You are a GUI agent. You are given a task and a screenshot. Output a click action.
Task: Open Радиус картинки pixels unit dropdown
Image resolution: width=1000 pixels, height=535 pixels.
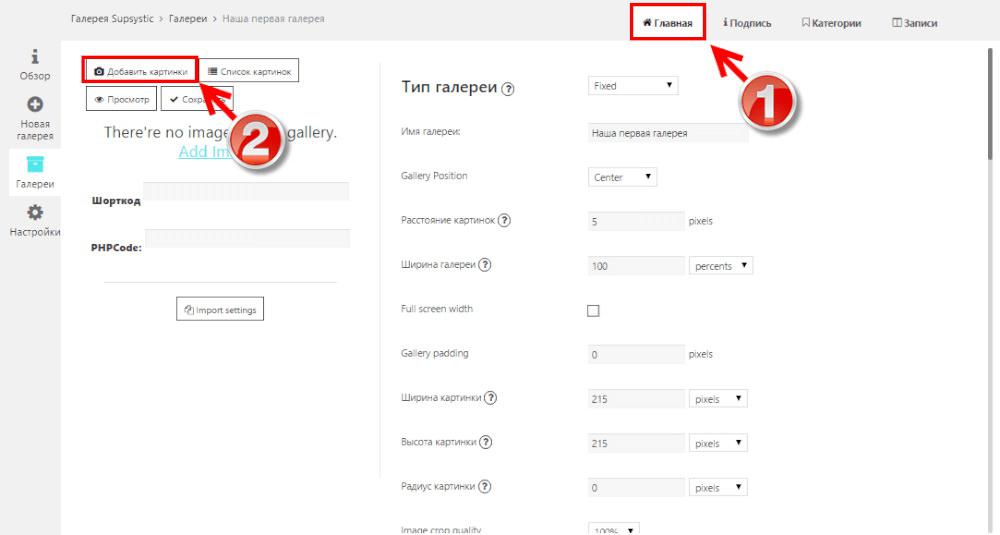(x=718, y=487)
